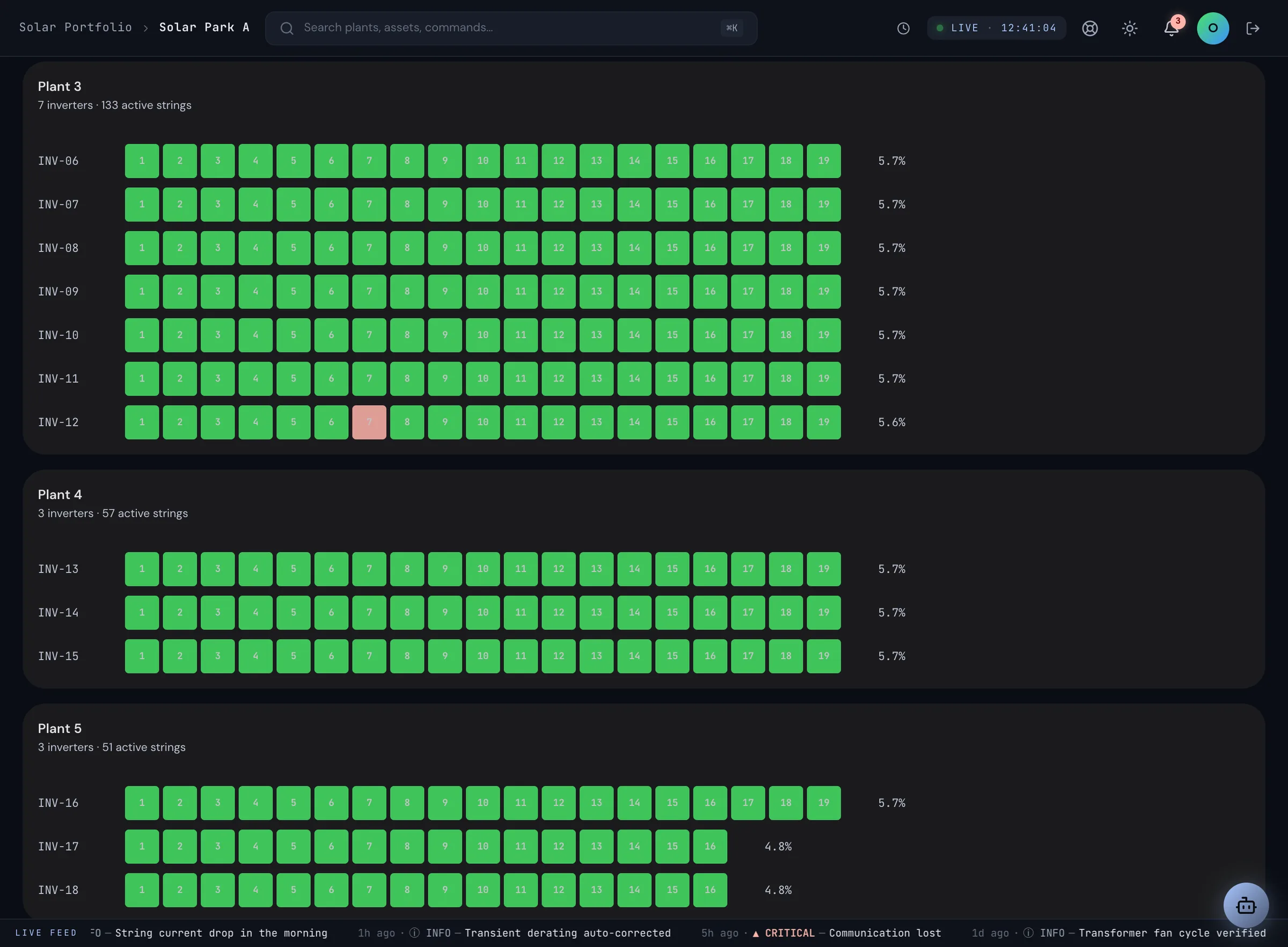Screen dimensions: 1288x947
Task: Click the logout icon
Action: pos(1253,28)
